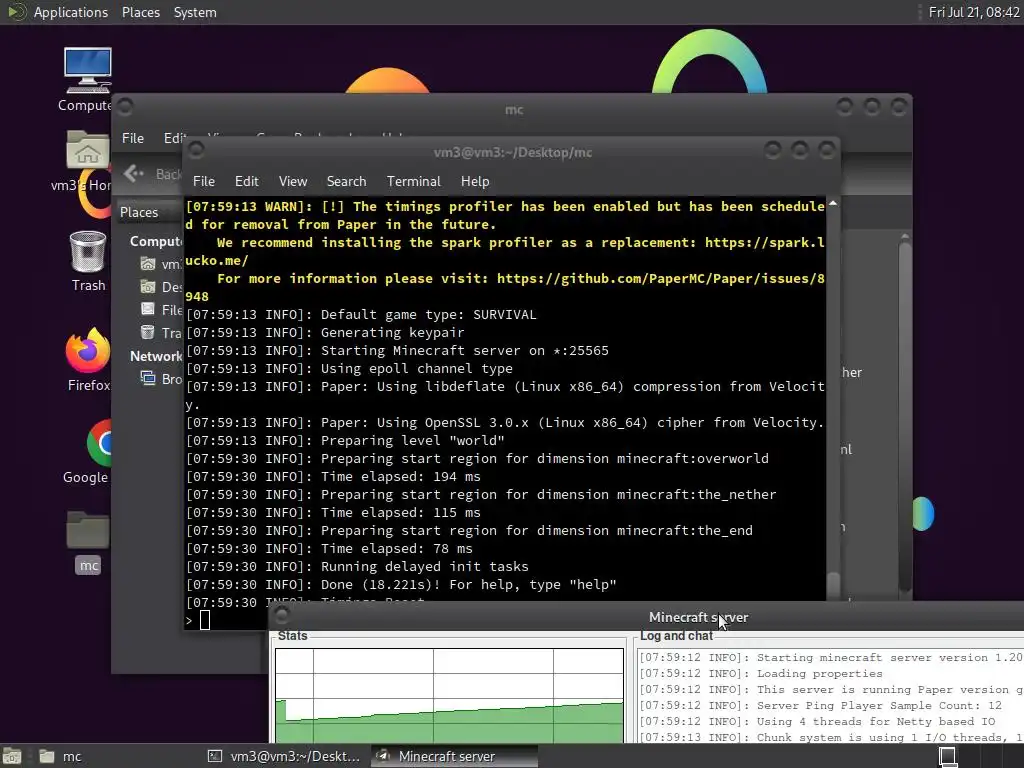
Task: Click the 'Generating keypair' terminal line
Action: point(325,332)
